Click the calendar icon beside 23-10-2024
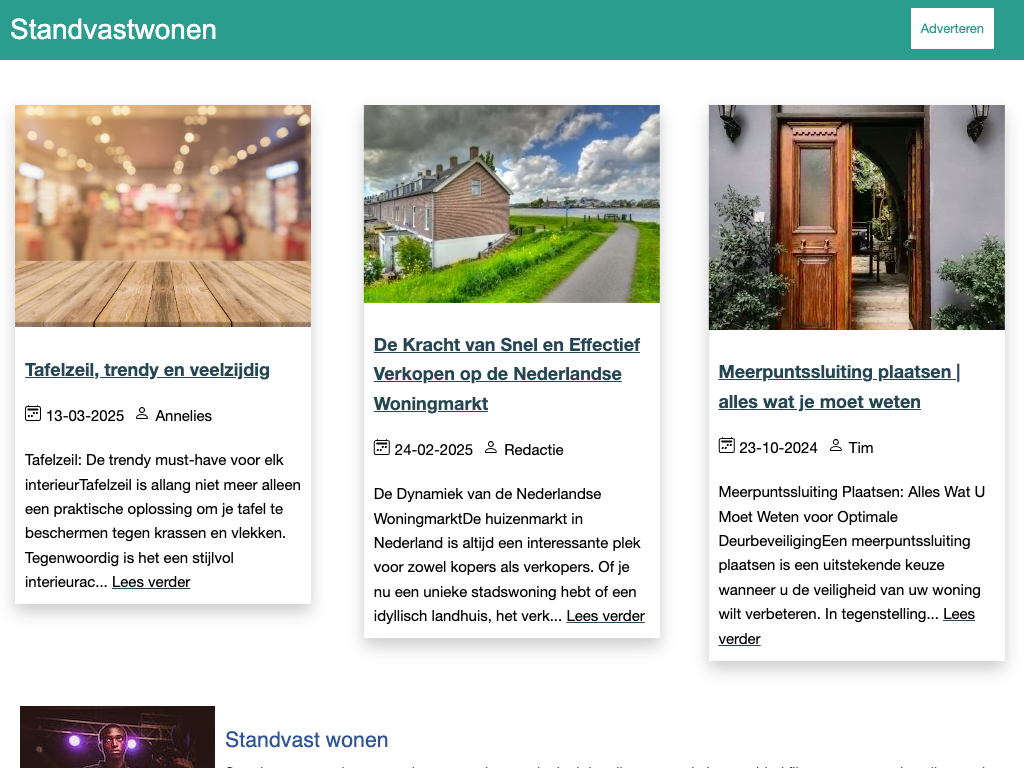Viewport: 1024px width, 768px height. pyautogui.click(x=727, y=446)
